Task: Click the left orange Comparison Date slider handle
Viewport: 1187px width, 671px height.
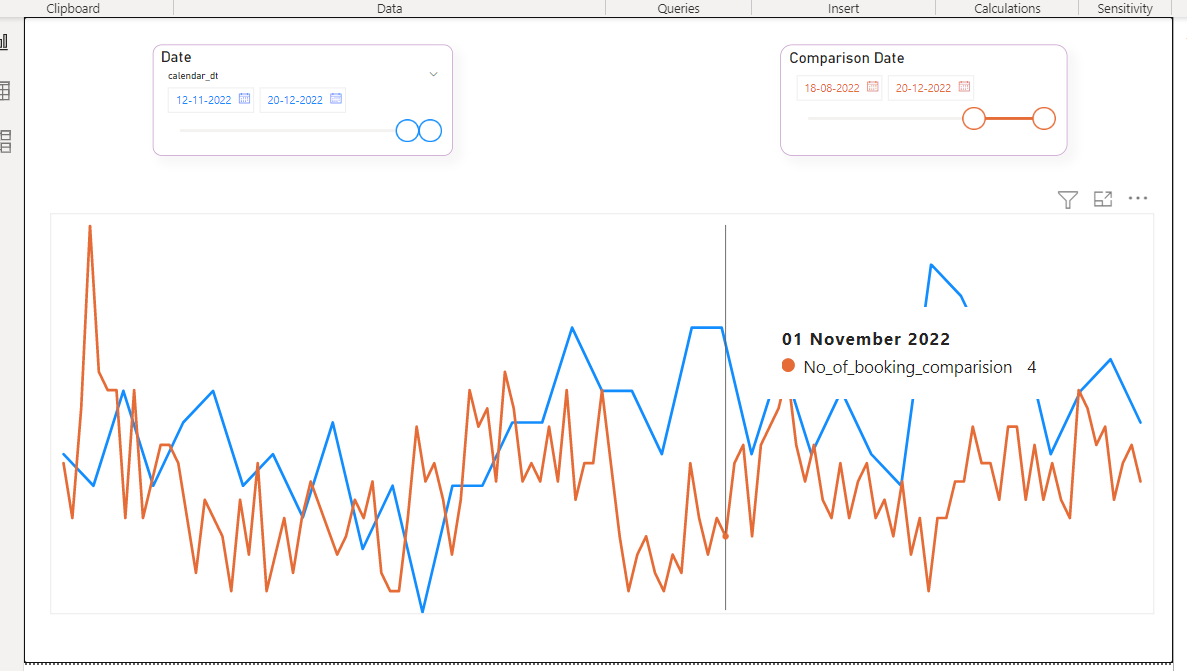Action: point(974,119)
